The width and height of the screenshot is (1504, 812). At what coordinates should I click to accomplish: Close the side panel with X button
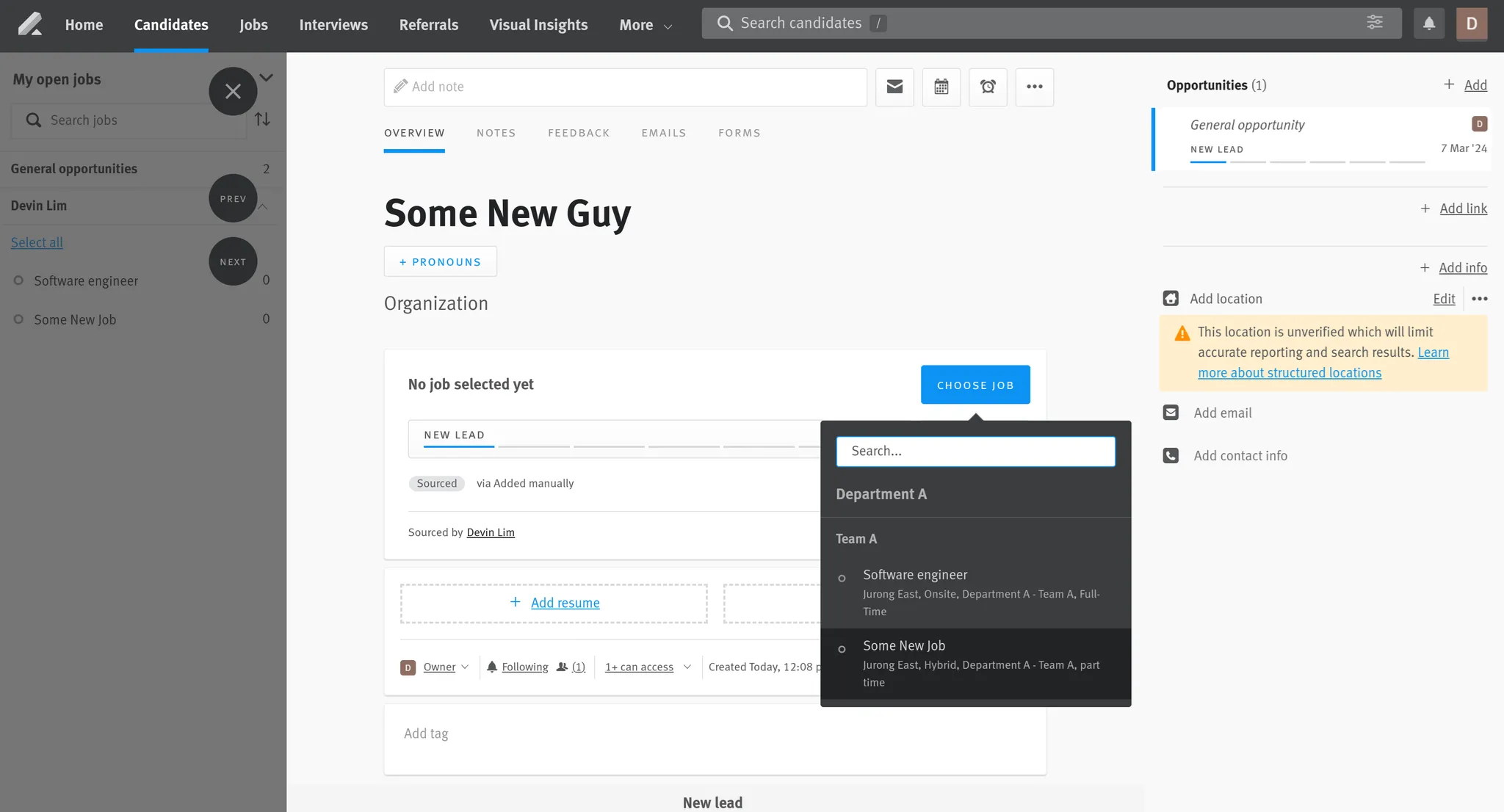pyautogui.click(x=233, y=91)
